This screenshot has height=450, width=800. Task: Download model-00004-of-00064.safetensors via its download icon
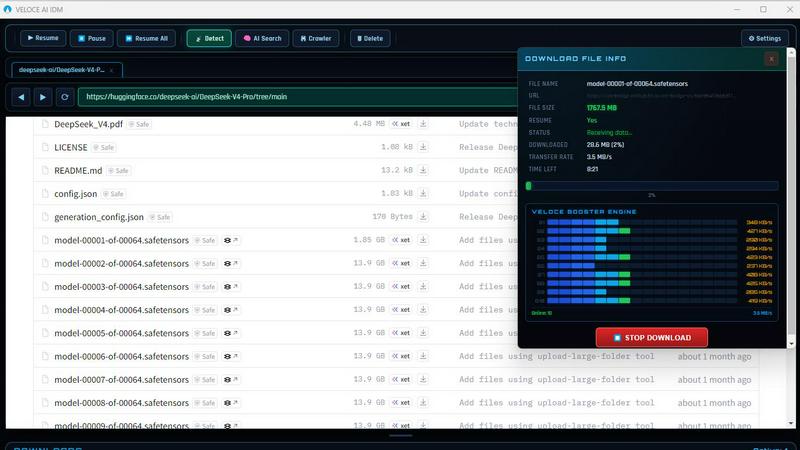423,310
